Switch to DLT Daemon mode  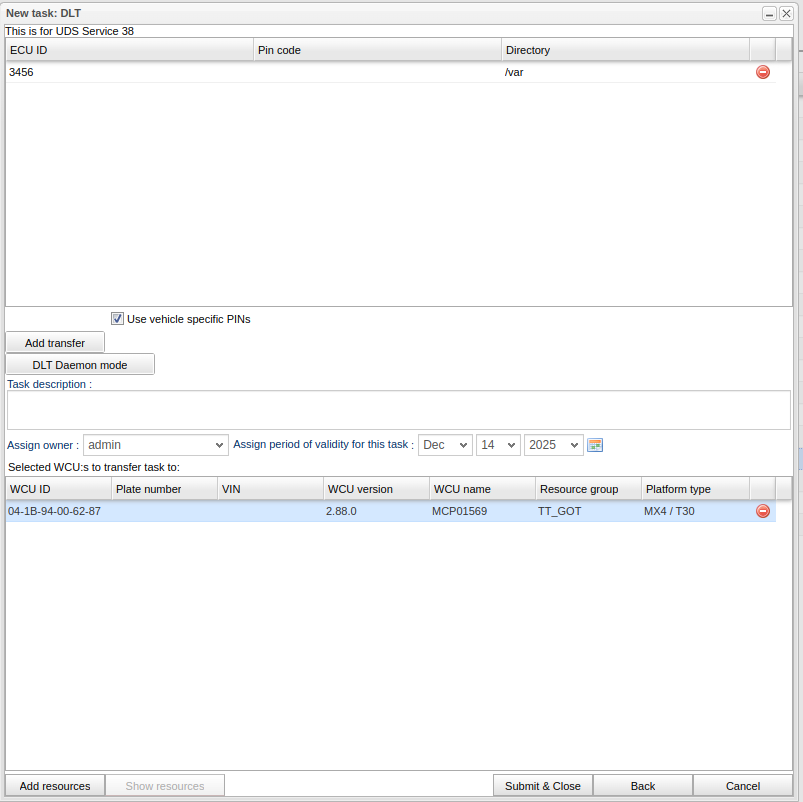[x=80, y=365]
